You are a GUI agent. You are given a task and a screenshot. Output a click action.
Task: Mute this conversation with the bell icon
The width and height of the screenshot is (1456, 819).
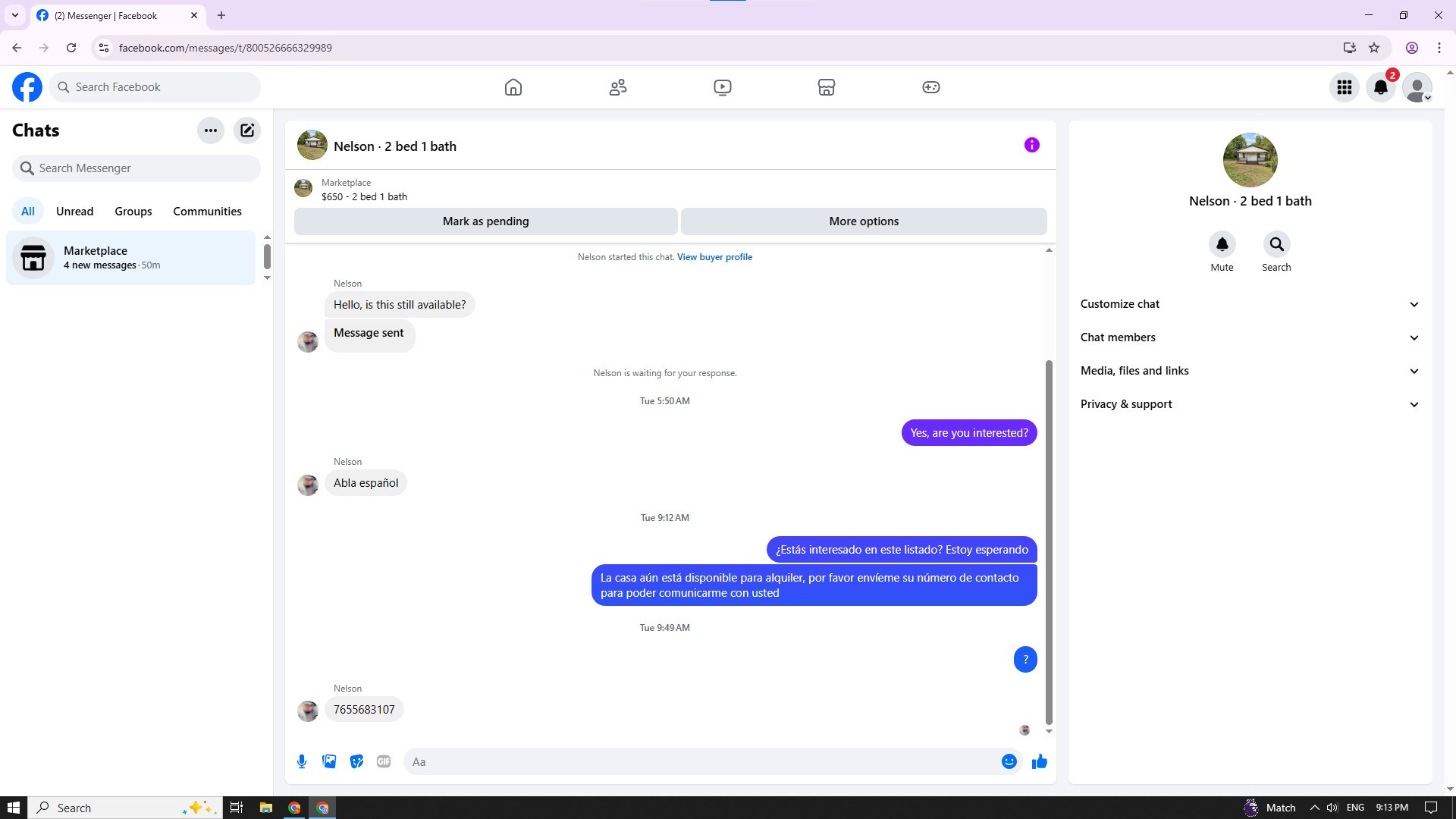coord(1222,244)
